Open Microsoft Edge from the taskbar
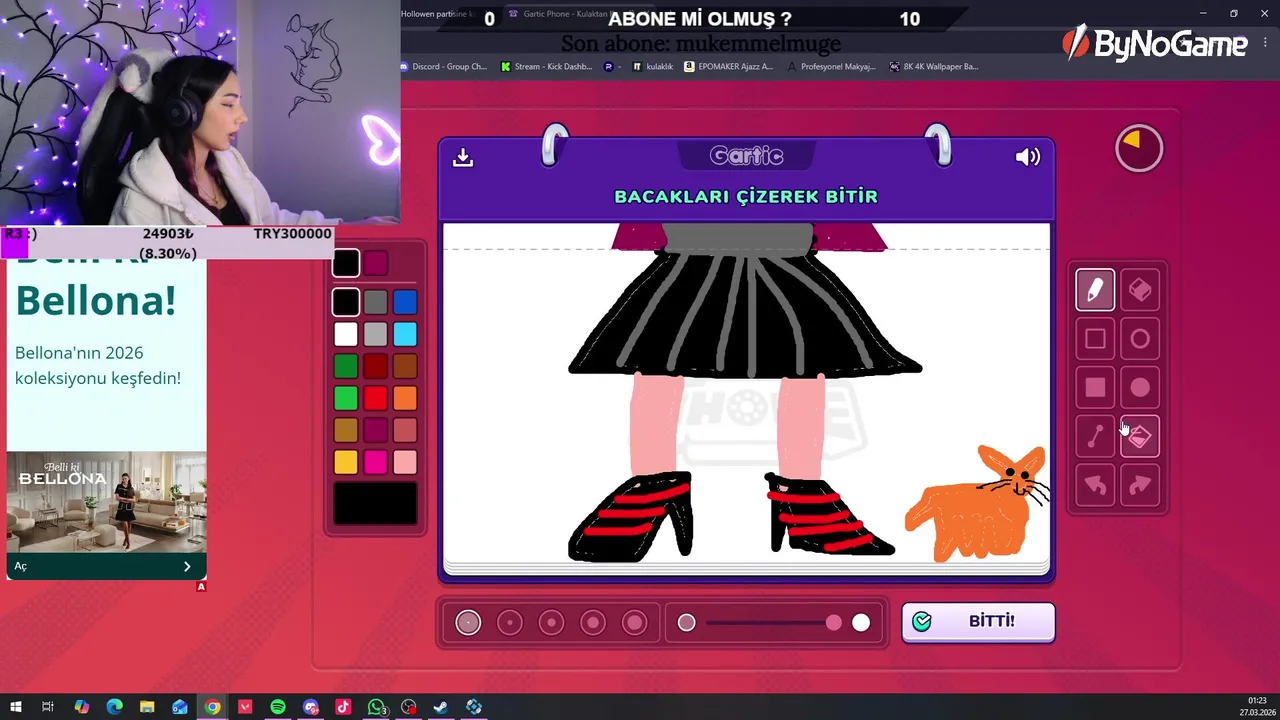This screenshot has width=1280, height=720. [x=114, y=707]
